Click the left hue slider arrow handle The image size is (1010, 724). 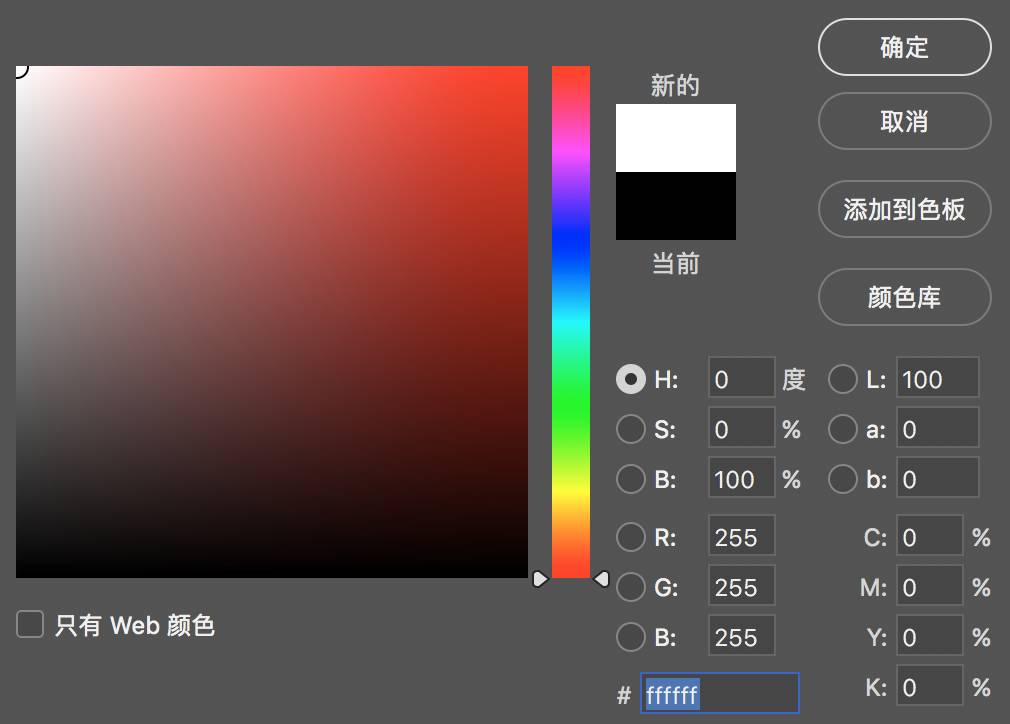click(x=540, y=579)
